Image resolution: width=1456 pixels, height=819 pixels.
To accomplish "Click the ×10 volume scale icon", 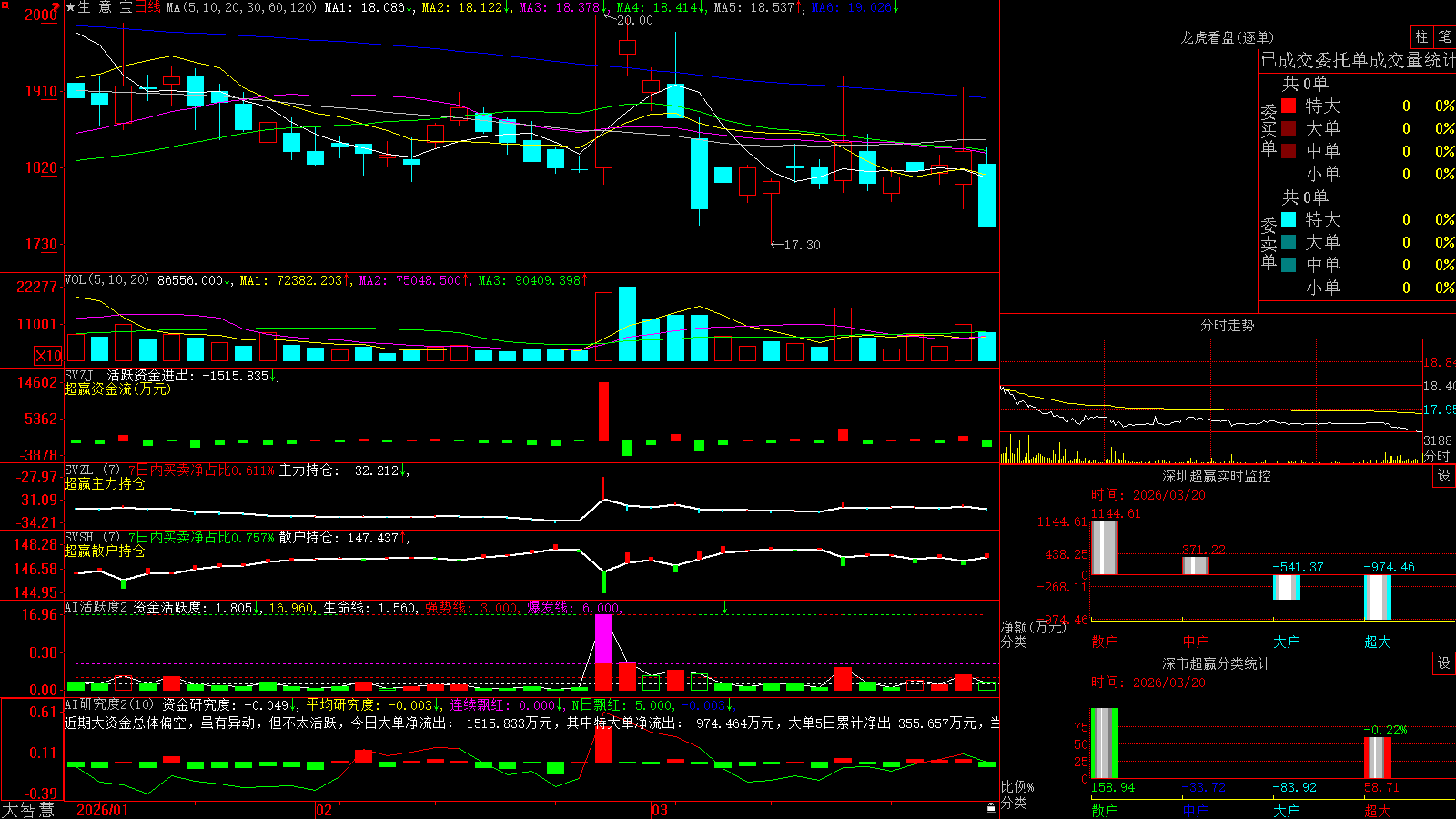I will 48,356.
